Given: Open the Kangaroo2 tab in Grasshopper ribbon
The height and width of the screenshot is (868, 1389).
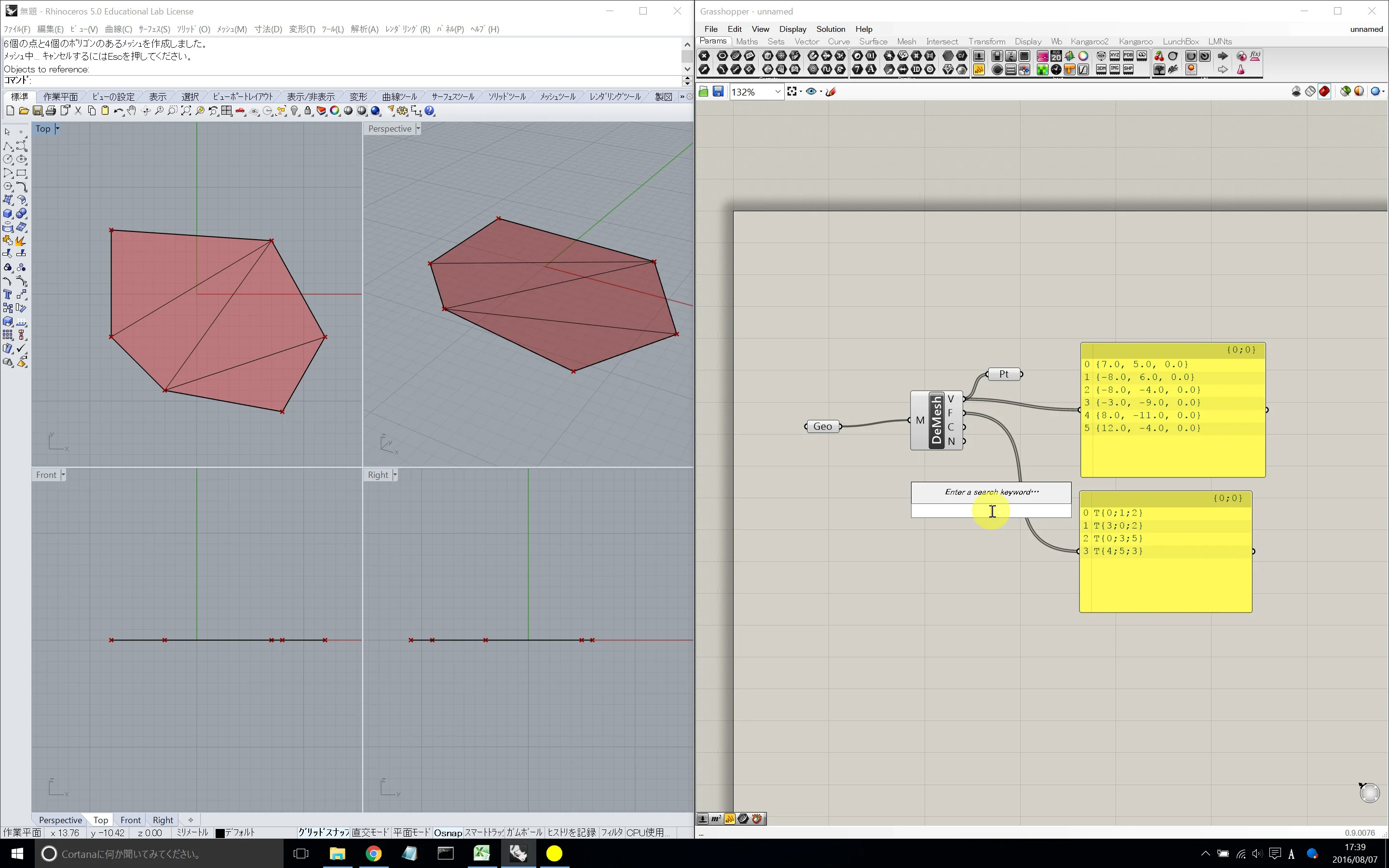Looking at the screenshot, I should pyautogui.click(x=1089, y=41).
